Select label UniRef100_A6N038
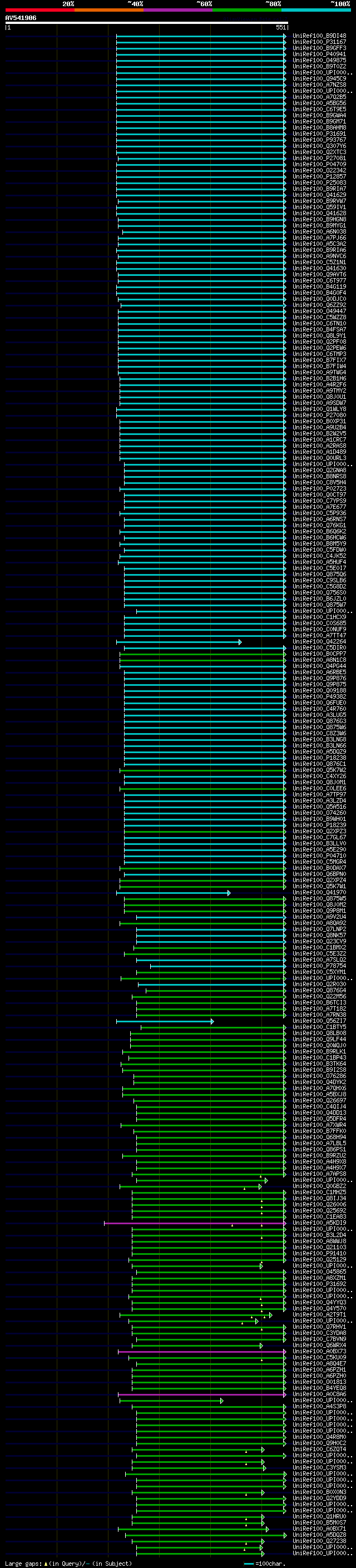The width and height of the screenshot is (356, 1568). pos(319,232)
